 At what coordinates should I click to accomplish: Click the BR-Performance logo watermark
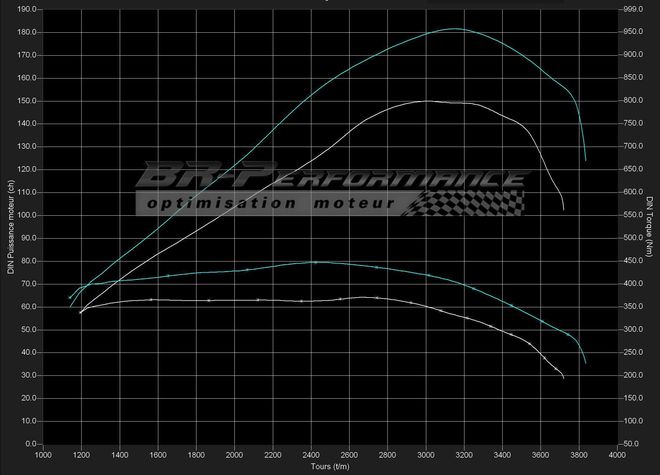point(330,178)
